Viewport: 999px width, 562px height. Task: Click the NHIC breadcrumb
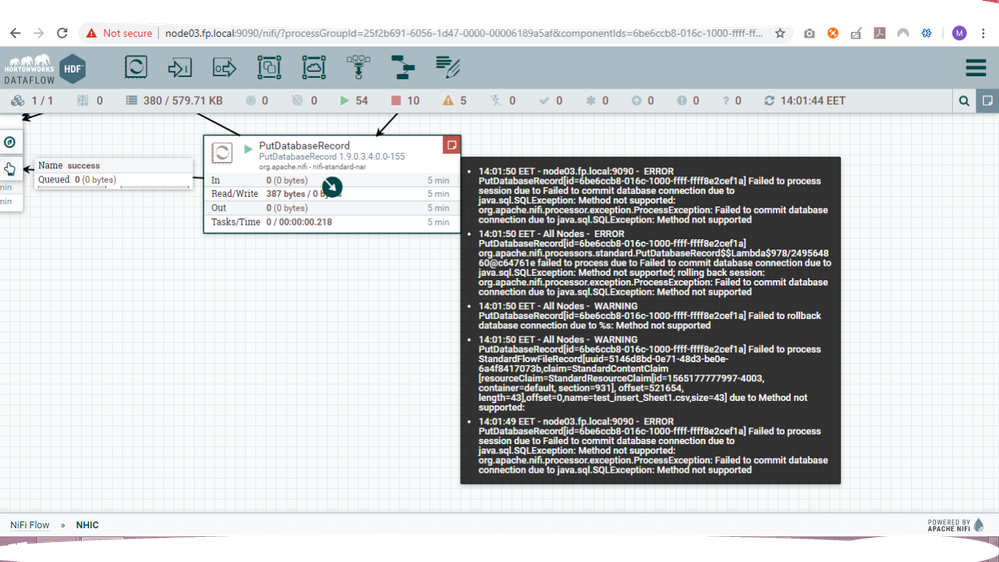pos(87,525)
